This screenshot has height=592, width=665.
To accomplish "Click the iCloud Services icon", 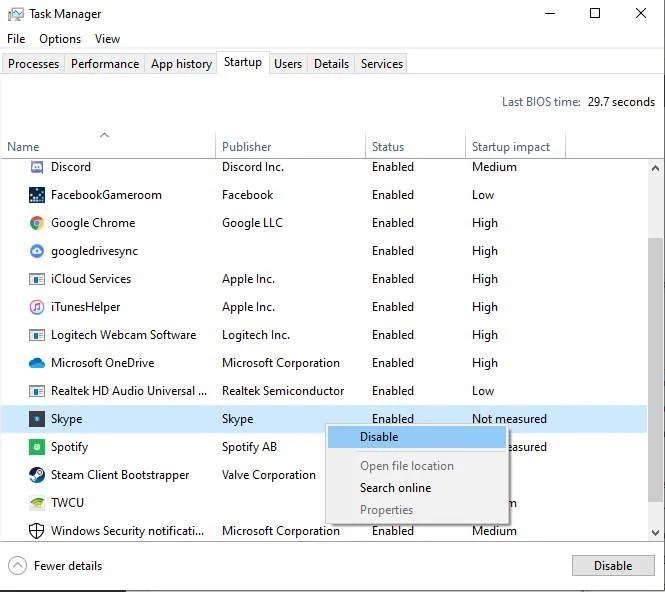I will pos(37,279).
